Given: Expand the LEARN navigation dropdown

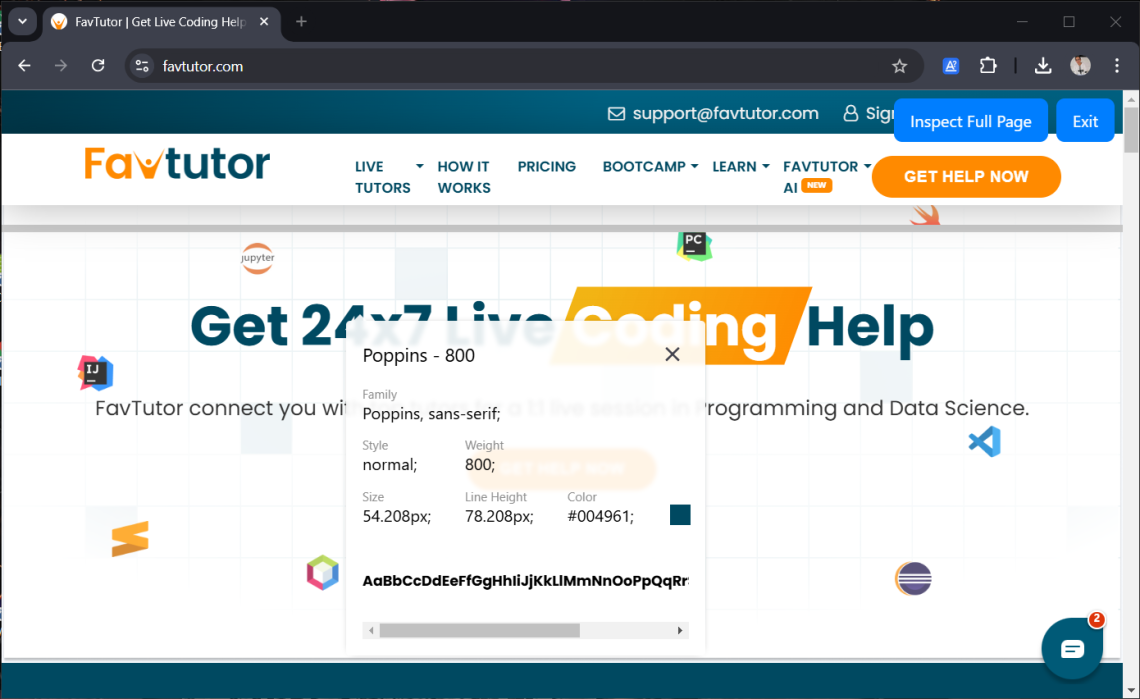Looking at the screenshot, I should (x=740, y=167).
